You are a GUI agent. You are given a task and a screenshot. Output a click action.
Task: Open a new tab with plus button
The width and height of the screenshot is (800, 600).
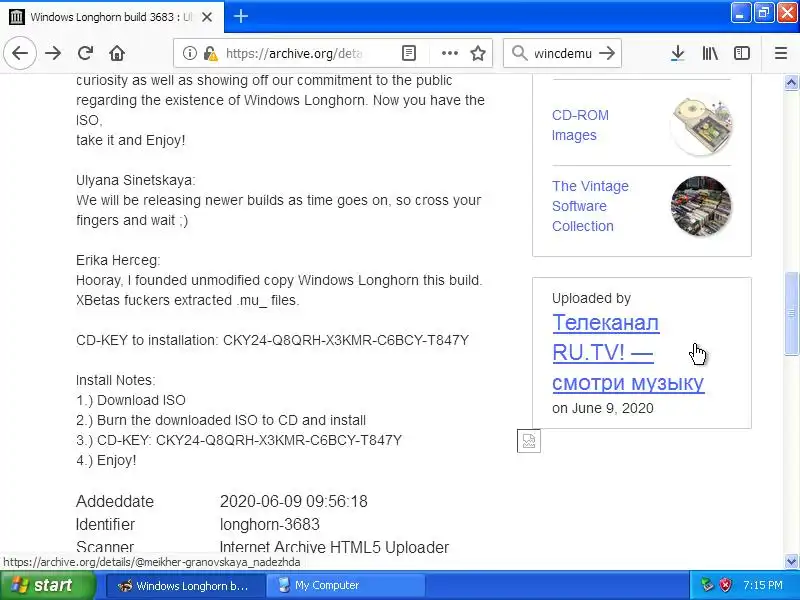click(241, 16)
